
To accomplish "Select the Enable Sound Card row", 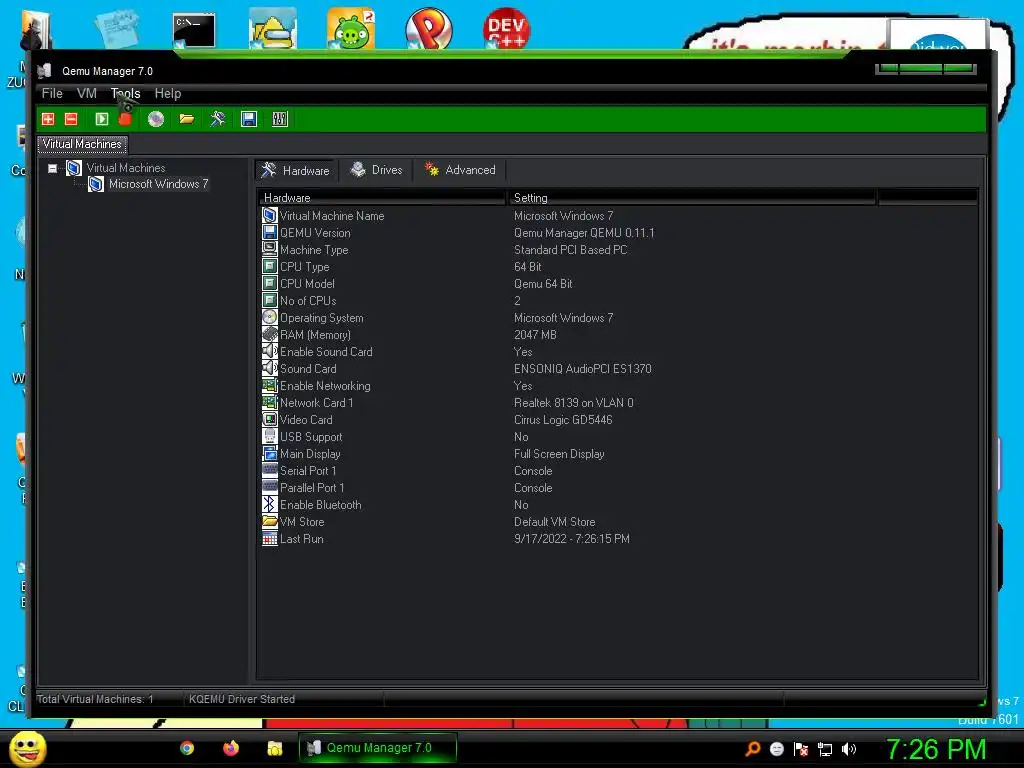I will tap(618, 351).
